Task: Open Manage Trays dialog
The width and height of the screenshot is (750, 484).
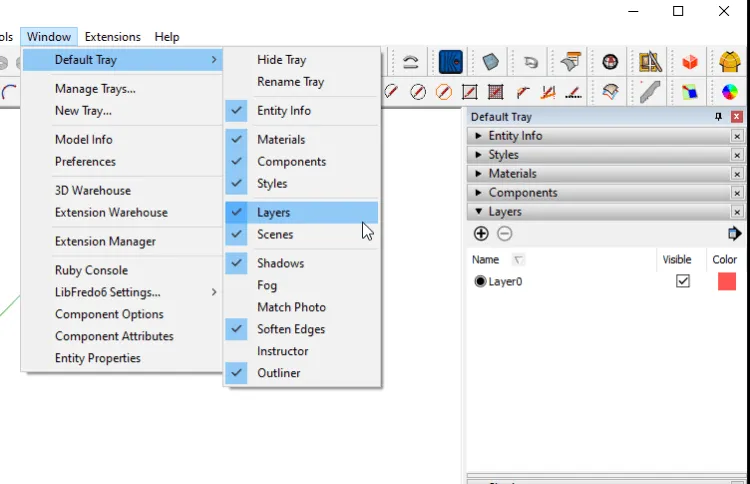Action: (x=122, y=88)
